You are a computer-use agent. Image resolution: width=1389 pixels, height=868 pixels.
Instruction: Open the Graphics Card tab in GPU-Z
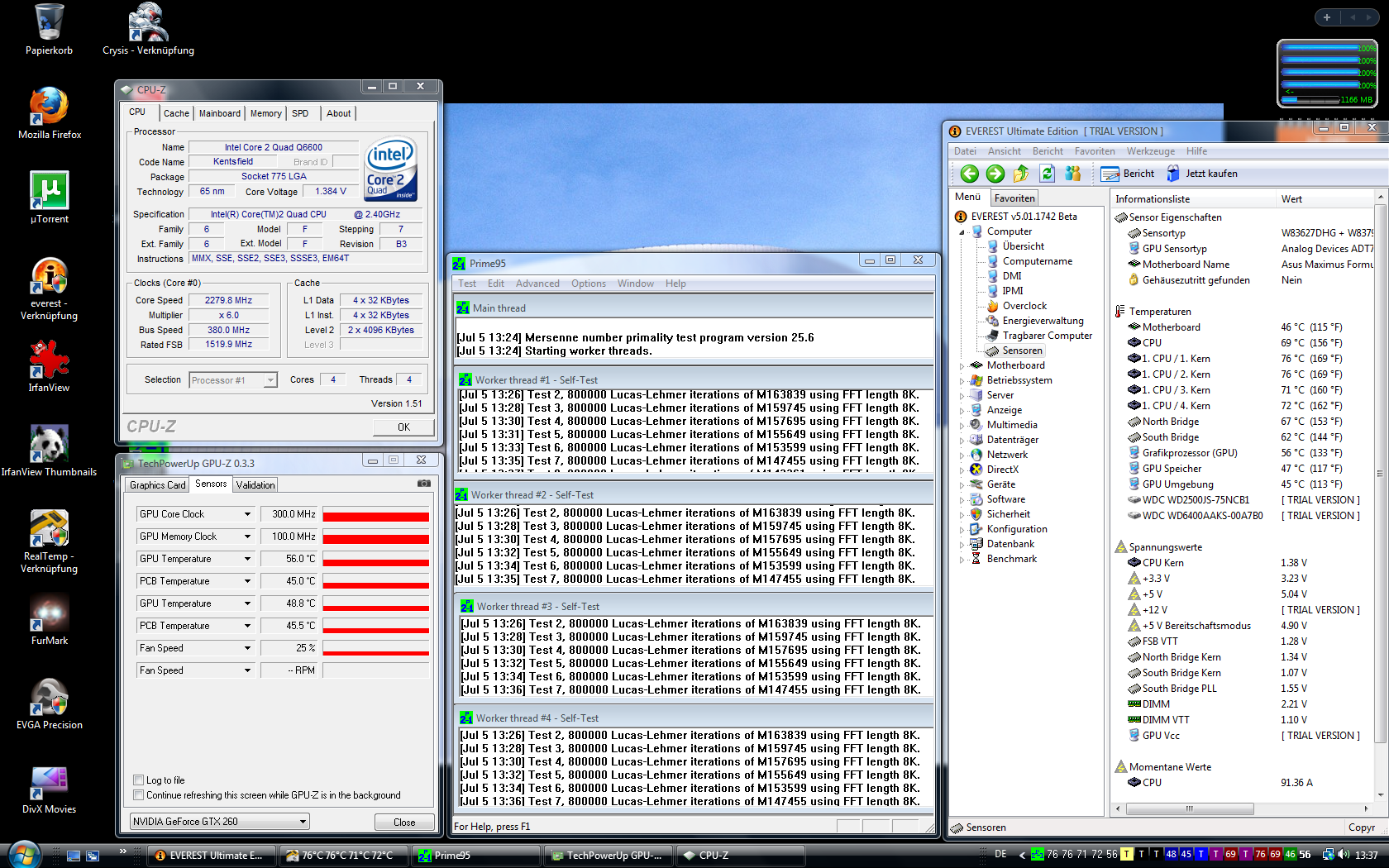click(x=157, y=485)
